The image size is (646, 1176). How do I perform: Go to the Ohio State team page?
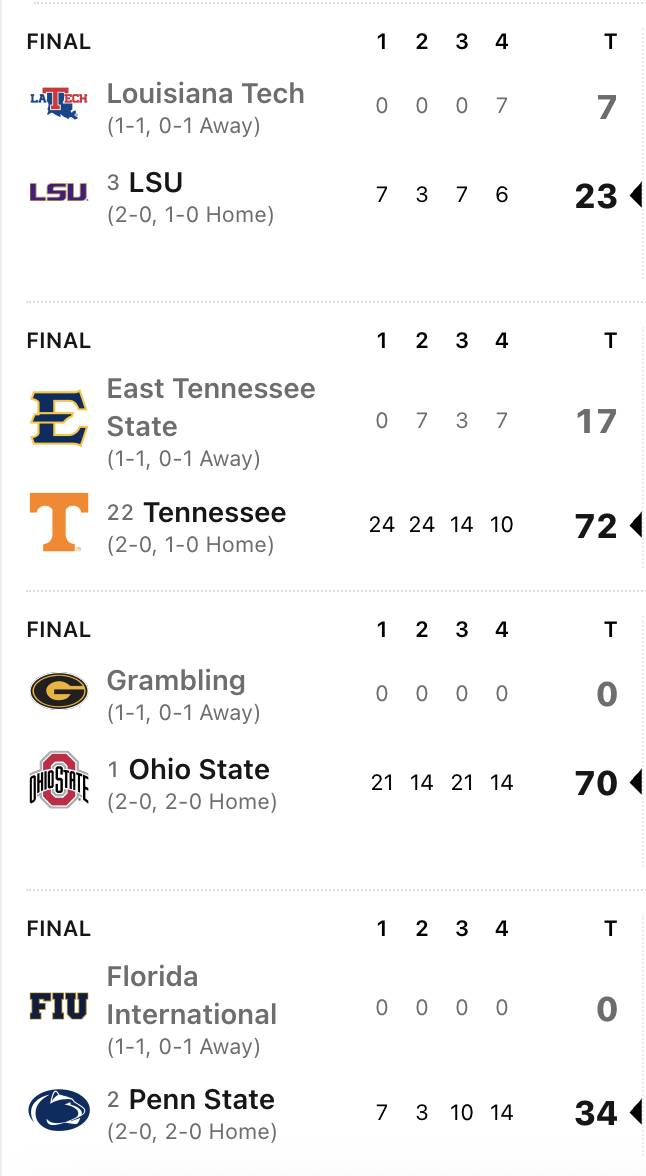pyautogui.click(x=199, y=770)
